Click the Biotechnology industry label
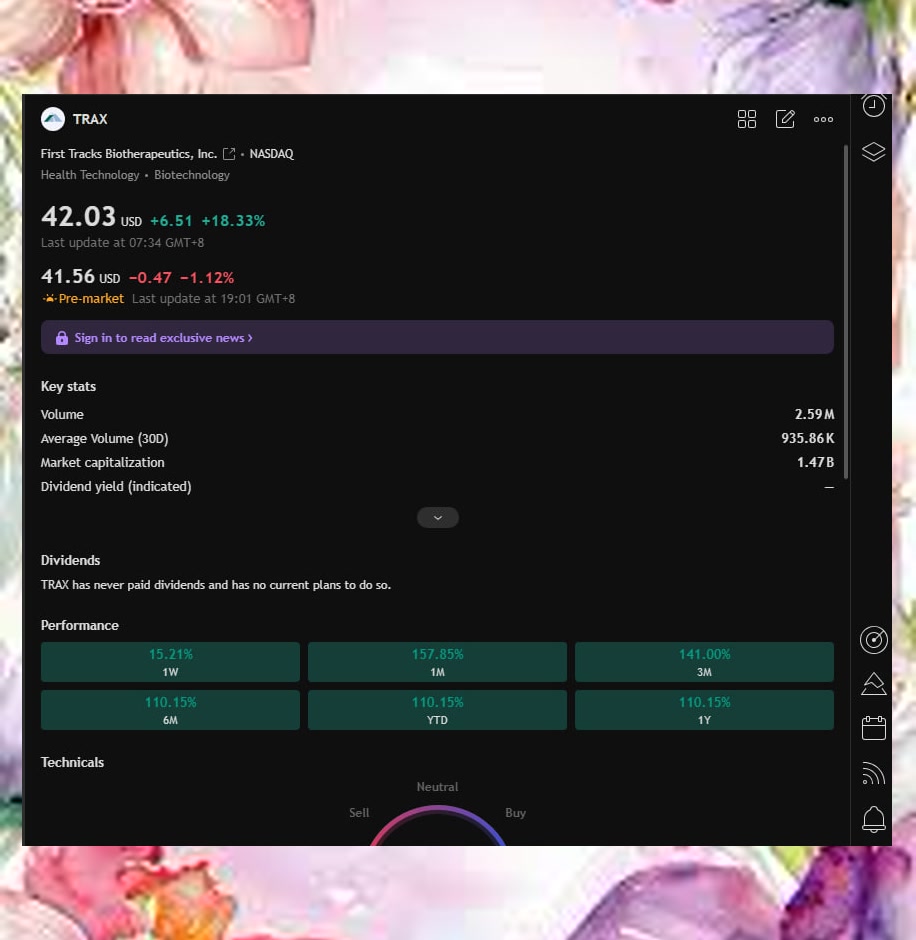This screenshot has width=916, height=940. (x=192, y=175)
